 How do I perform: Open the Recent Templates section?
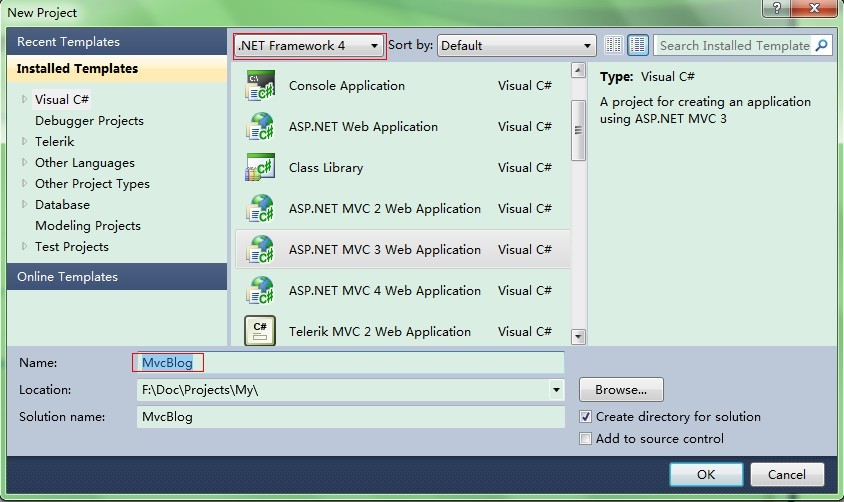pyautogui.click(x=117, y=41)
